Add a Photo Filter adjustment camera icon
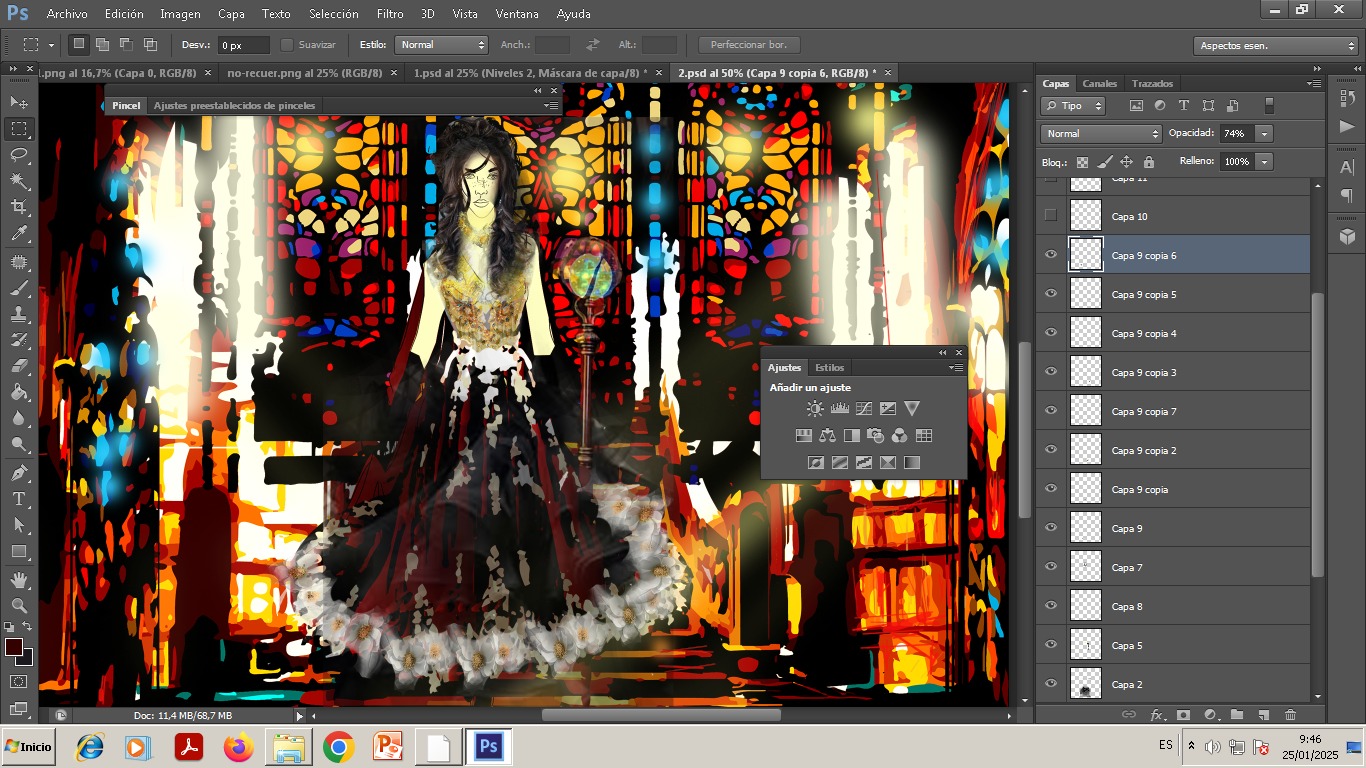The image size is (1366, 768). (876, 435)
